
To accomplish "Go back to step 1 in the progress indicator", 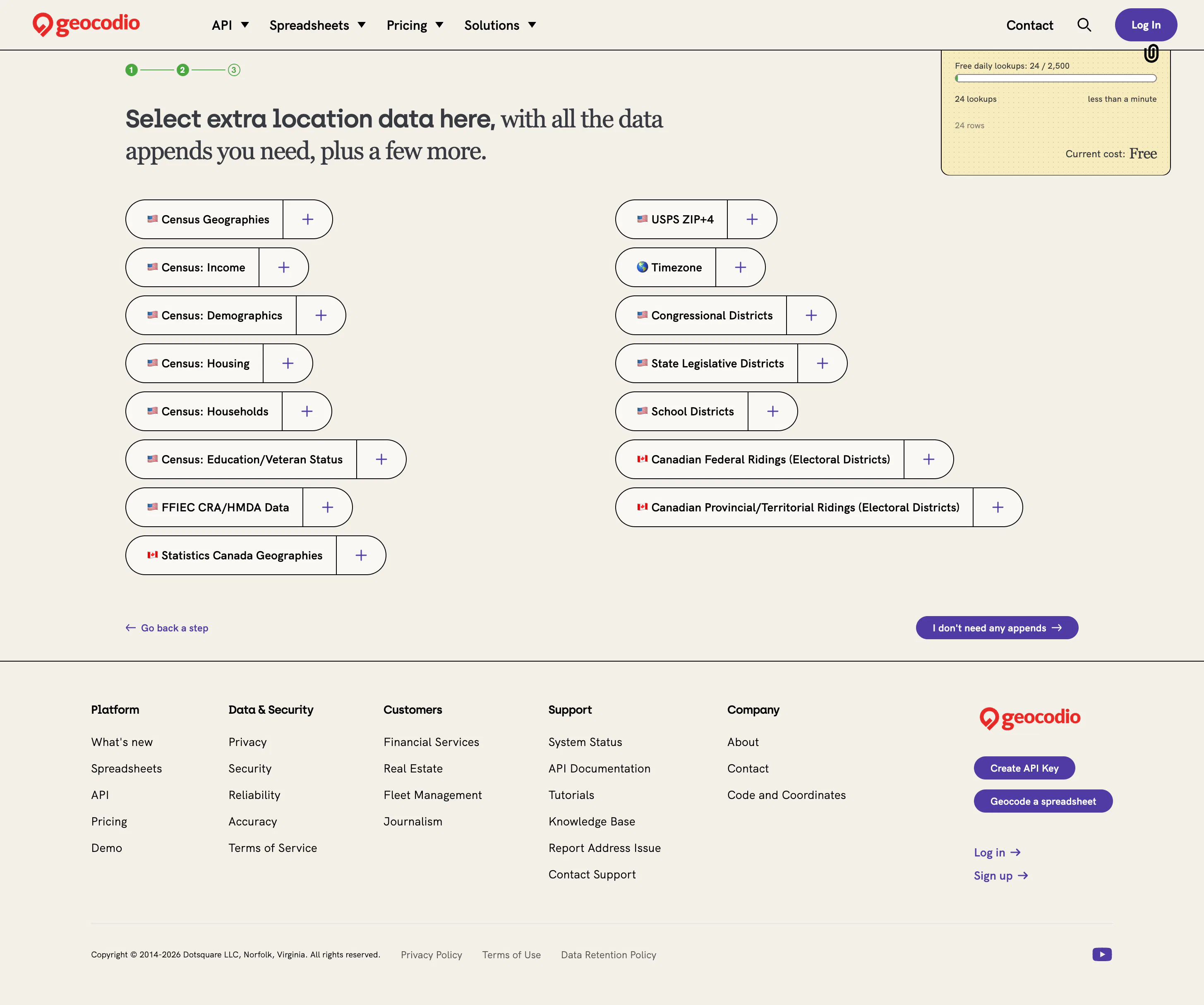I will [x=131, y=70].
